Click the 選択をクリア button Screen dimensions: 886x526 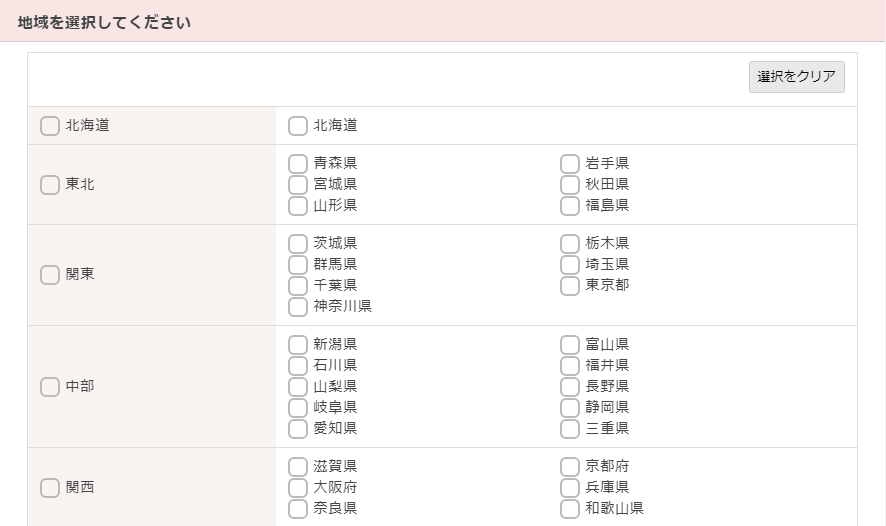point(797,77)
